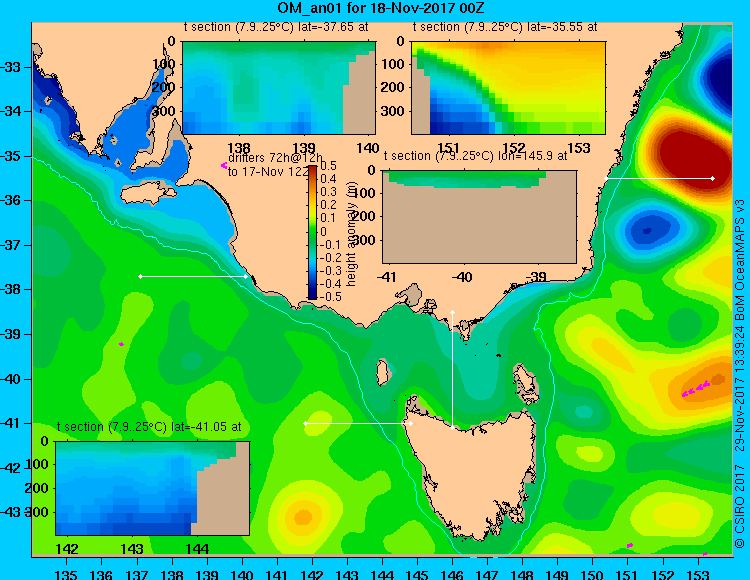Image resolution: width=750 pixels, height=580 pixels.
Task: Click the white section line west of Tasmania
Action: [x=358, y=424]
